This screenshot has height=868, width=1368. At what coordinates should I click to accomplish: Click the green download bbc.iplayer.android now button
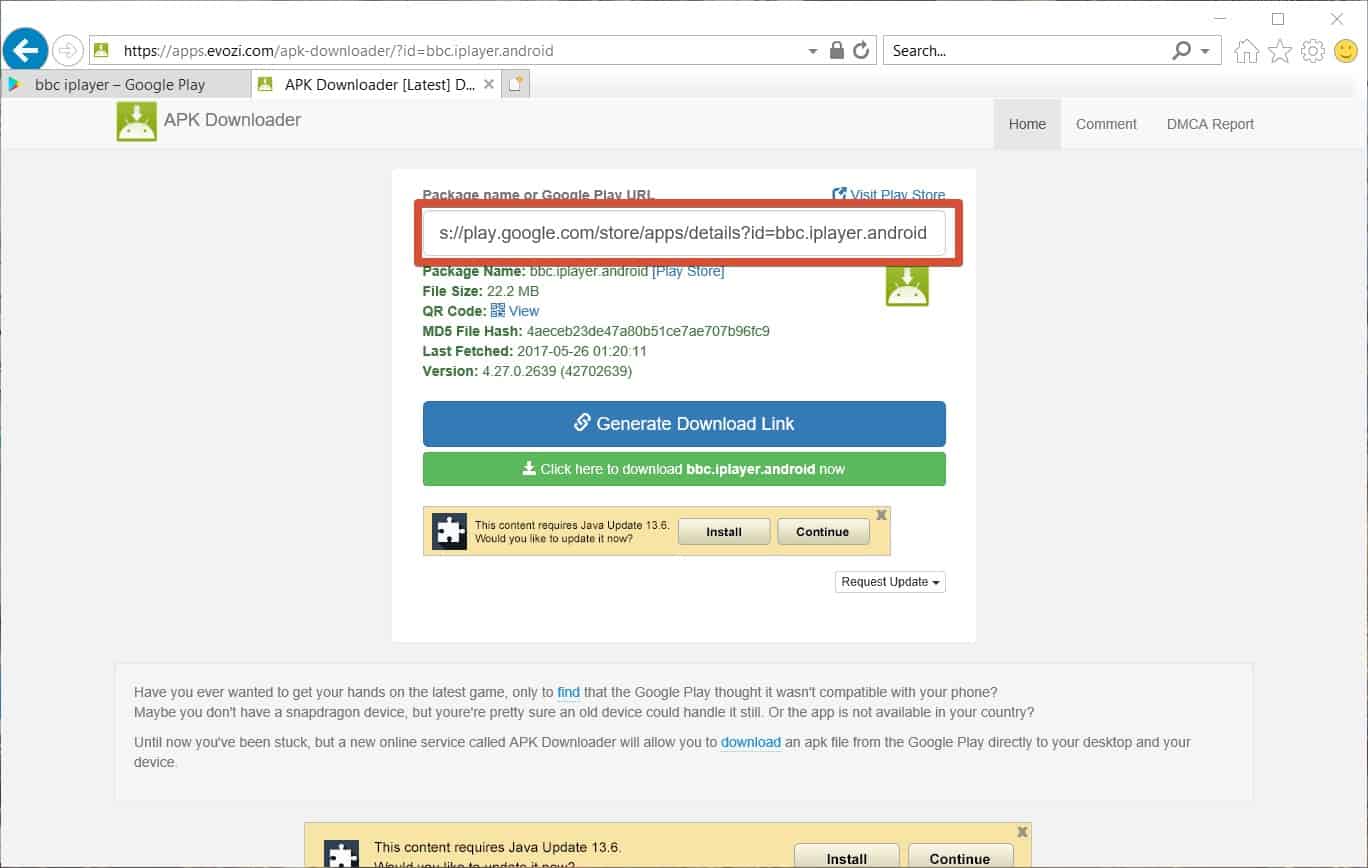(x=684, y=469)
